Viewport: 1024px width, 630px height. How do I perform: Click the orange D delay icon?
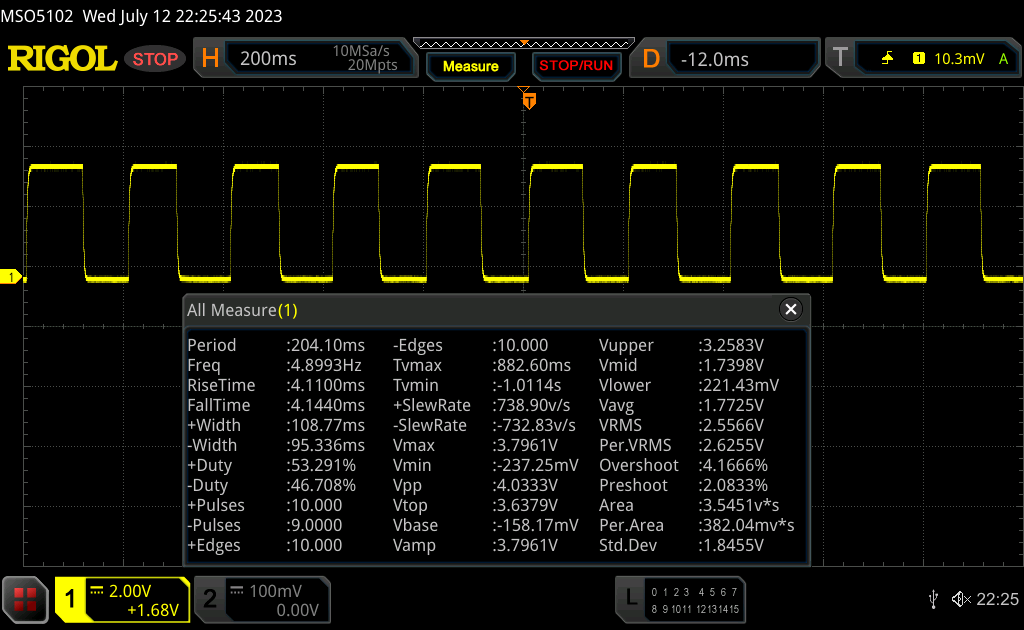click(x=651, y=59)
